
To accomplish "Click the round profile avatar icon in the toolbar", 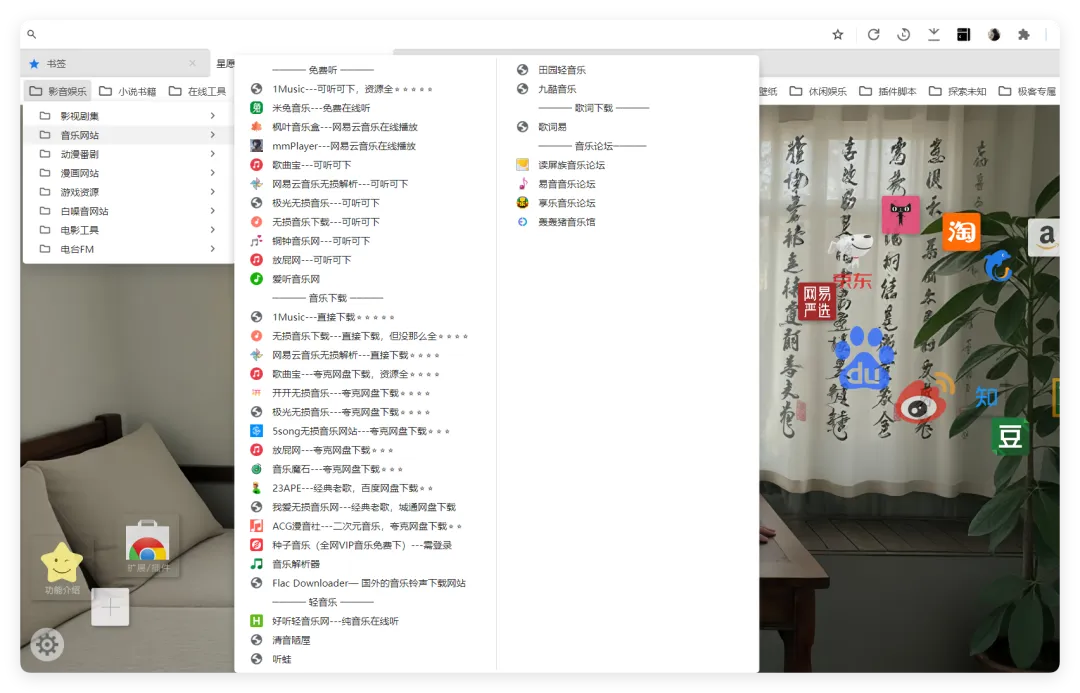I will tap(994, 34).
